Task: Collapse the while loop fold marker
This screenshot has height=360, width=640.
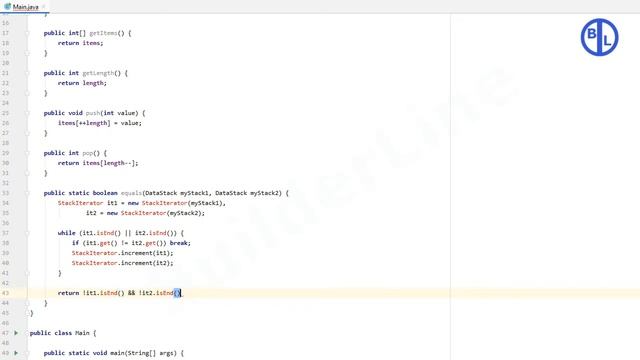Action: tap(27, 233)
